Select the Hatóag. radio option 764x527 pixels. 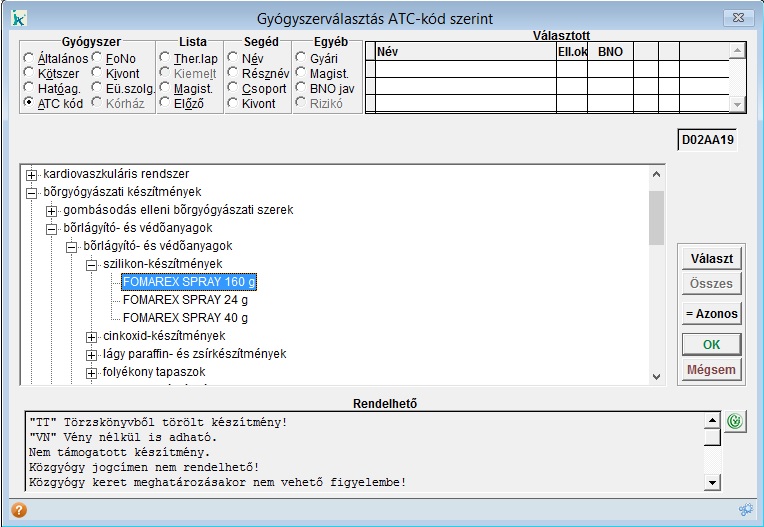click(x=29, y=89)
